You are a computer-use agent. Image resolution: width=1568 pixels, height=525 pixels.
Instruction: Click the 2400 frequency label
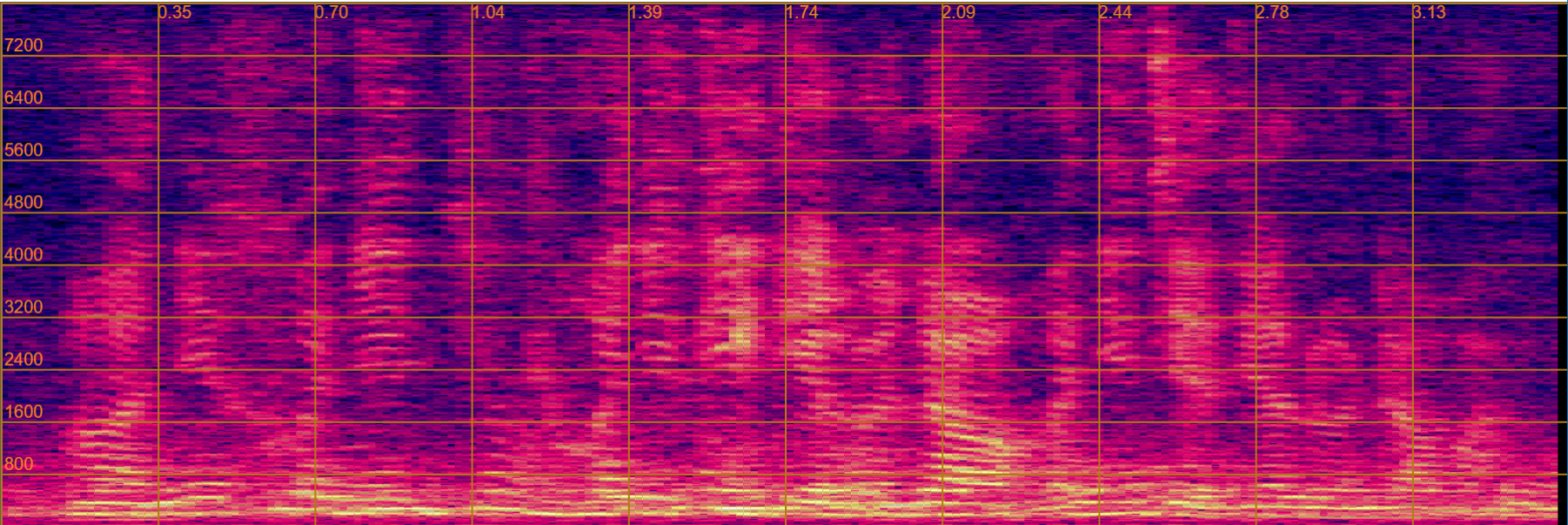[x=23, y=359]
